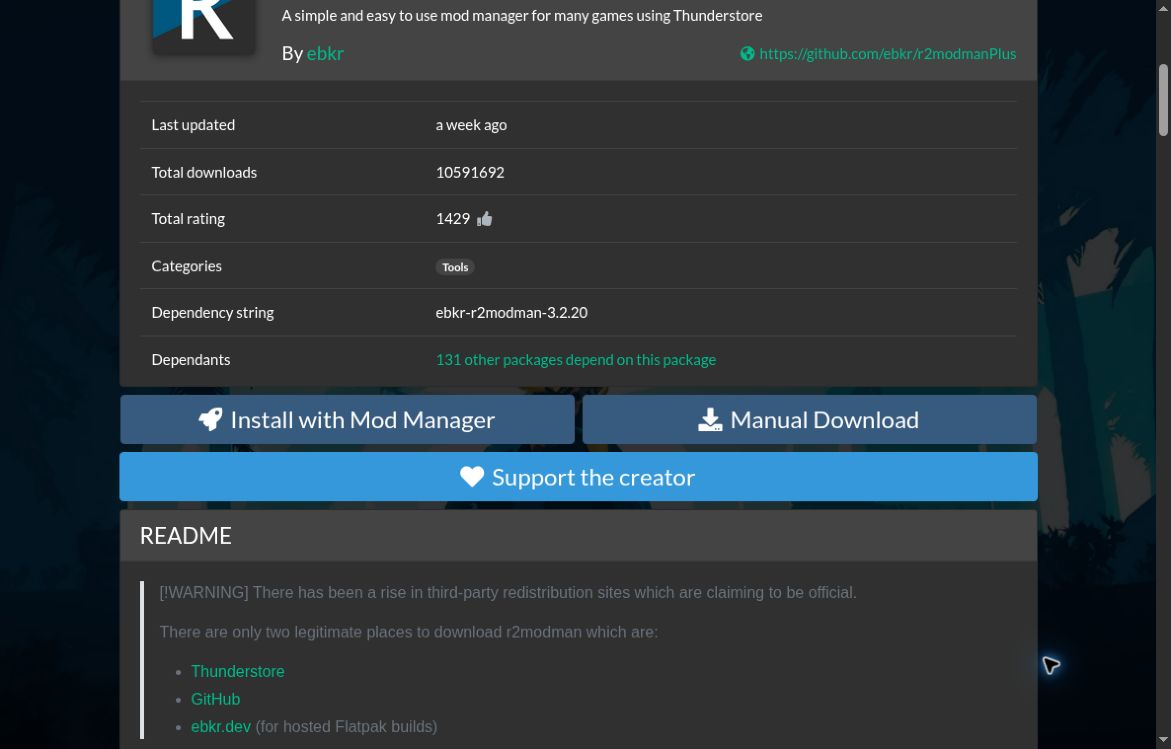Click the Total rating row label
Viewport: 1171px width, 749px height.
coord(188,219)
